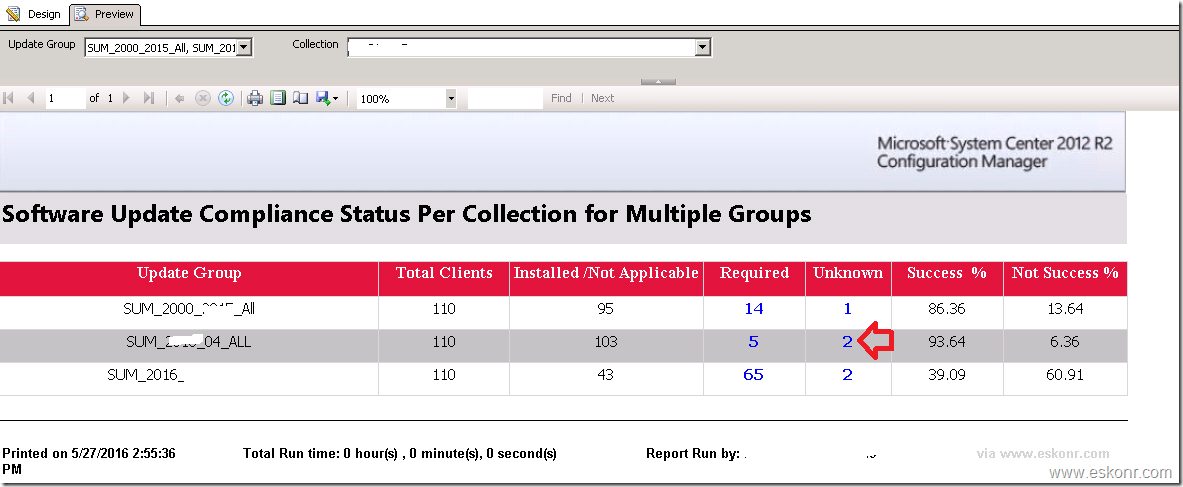1183x487 pixels.
Task: Select the Preview tab
Action: click(105, 14)
